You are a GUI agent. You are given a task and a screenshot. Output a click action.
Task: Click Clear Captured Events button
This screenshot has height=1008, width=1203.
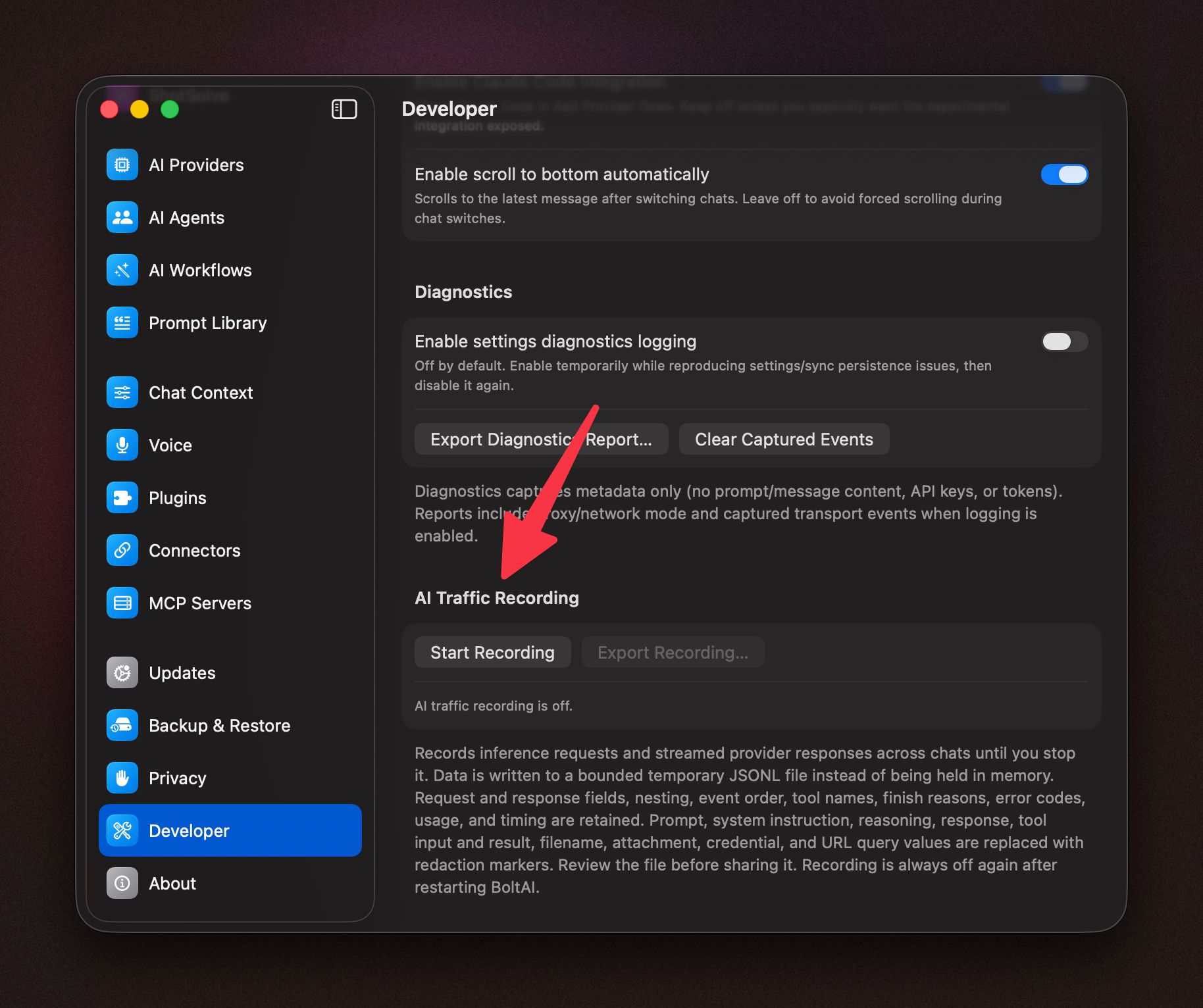[x=784, y=439]
